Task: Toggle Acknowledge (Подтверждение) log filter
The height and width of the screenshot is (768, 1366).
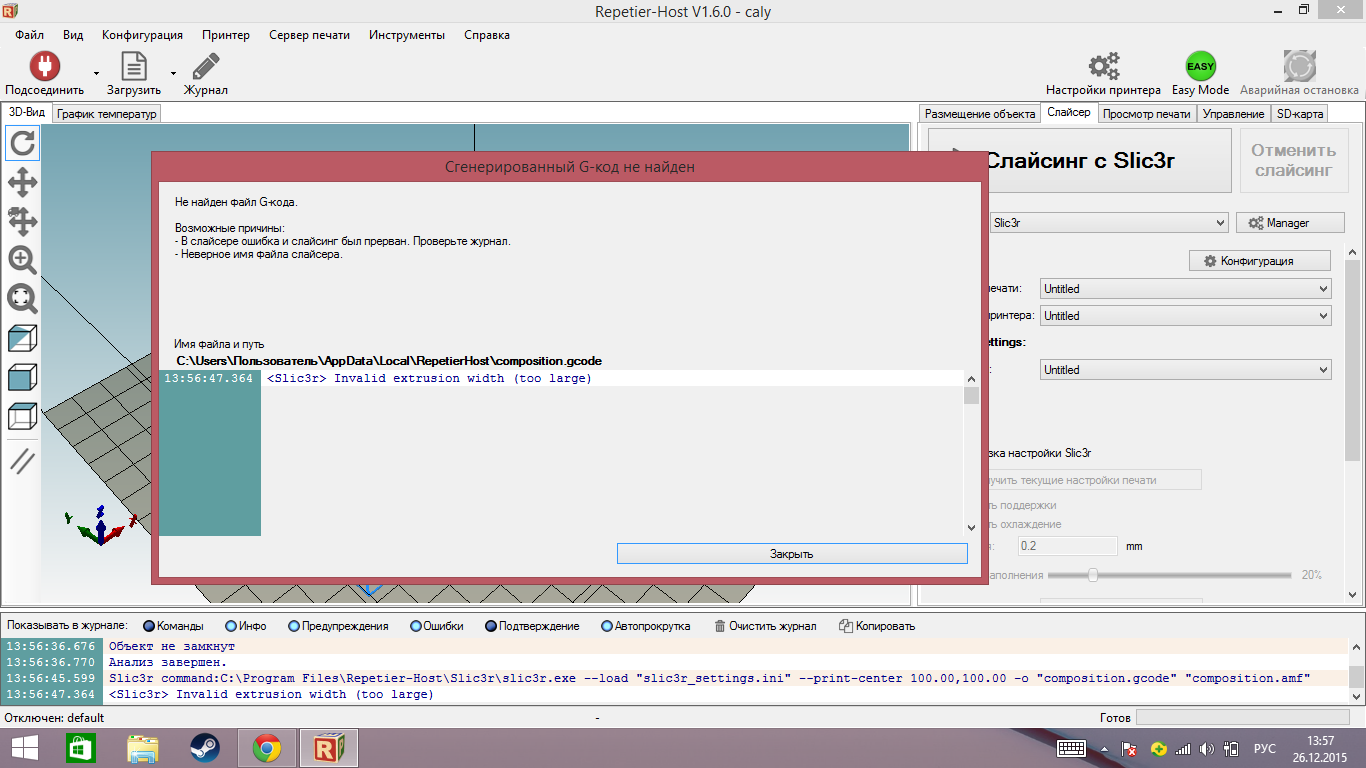Action: (533, 626)
